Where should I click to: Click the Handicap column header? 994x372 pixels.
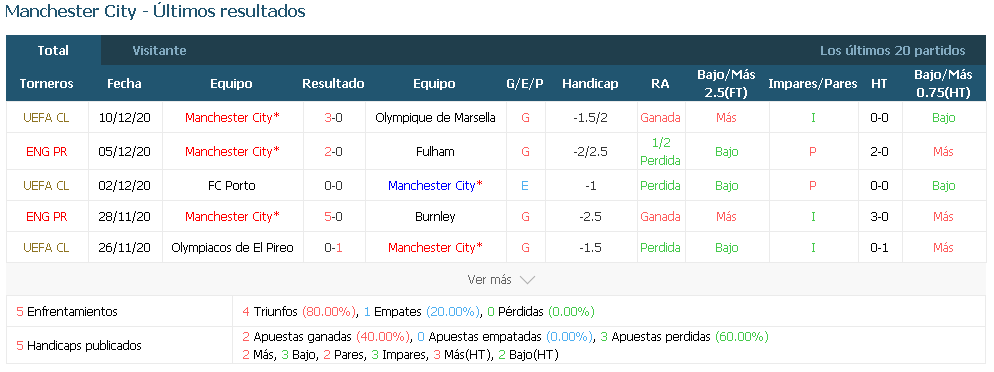(x=590, y=84)
